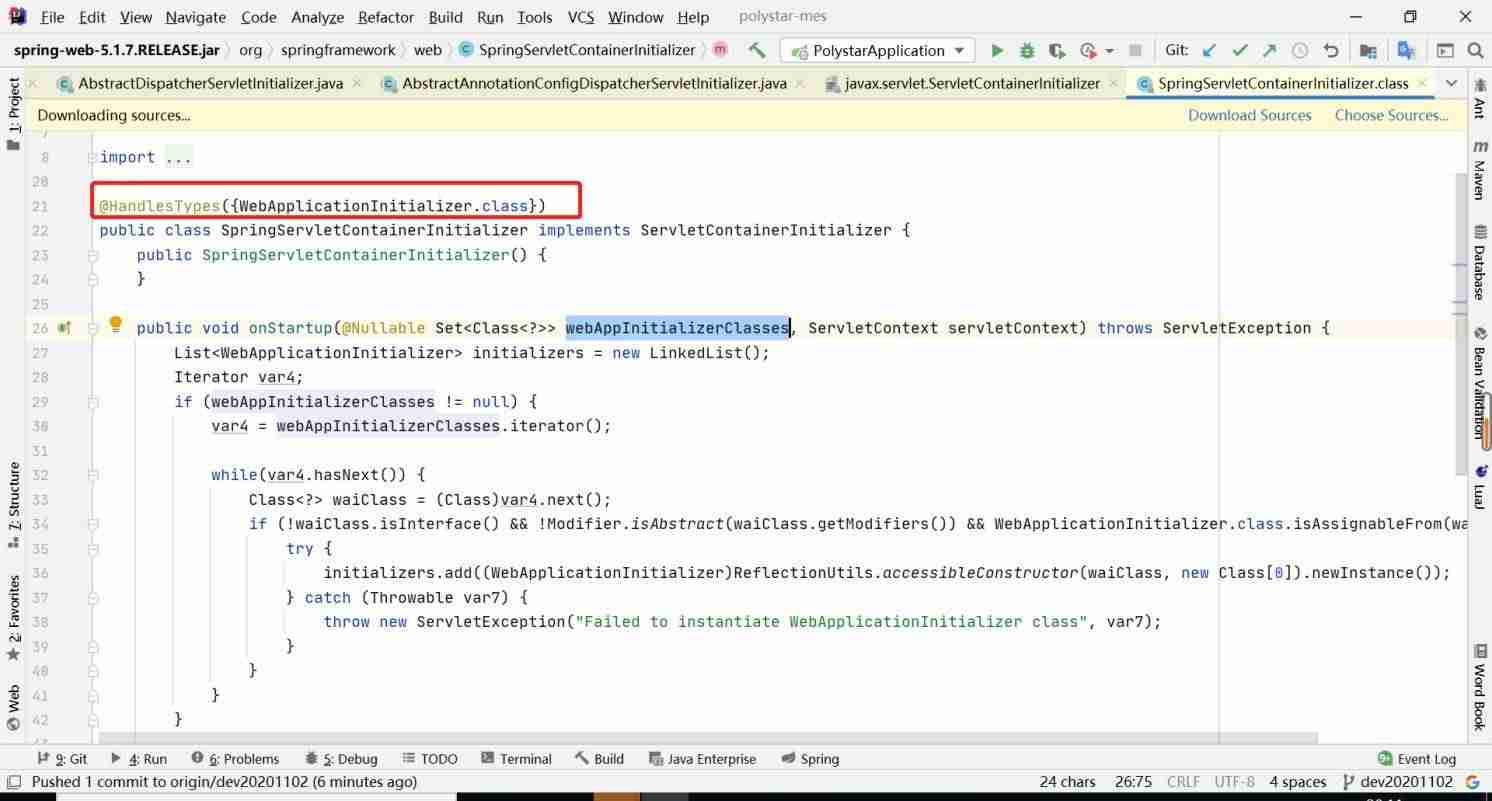The width and height of the screenshot is (1492, 801).
Task: Open the PolystarApplication run configuration dropdown
Action: click(878, 50)
